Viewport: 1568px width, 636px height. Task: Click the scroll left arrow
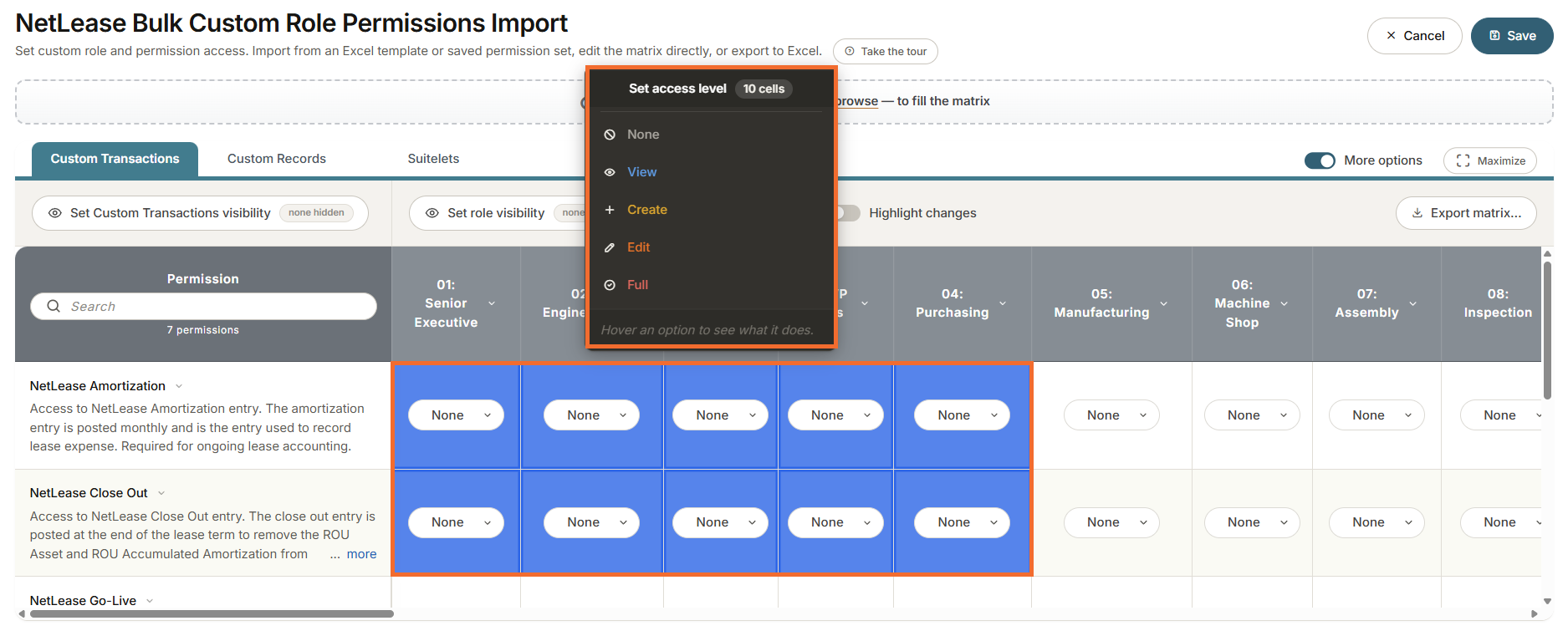click(22, 613)
